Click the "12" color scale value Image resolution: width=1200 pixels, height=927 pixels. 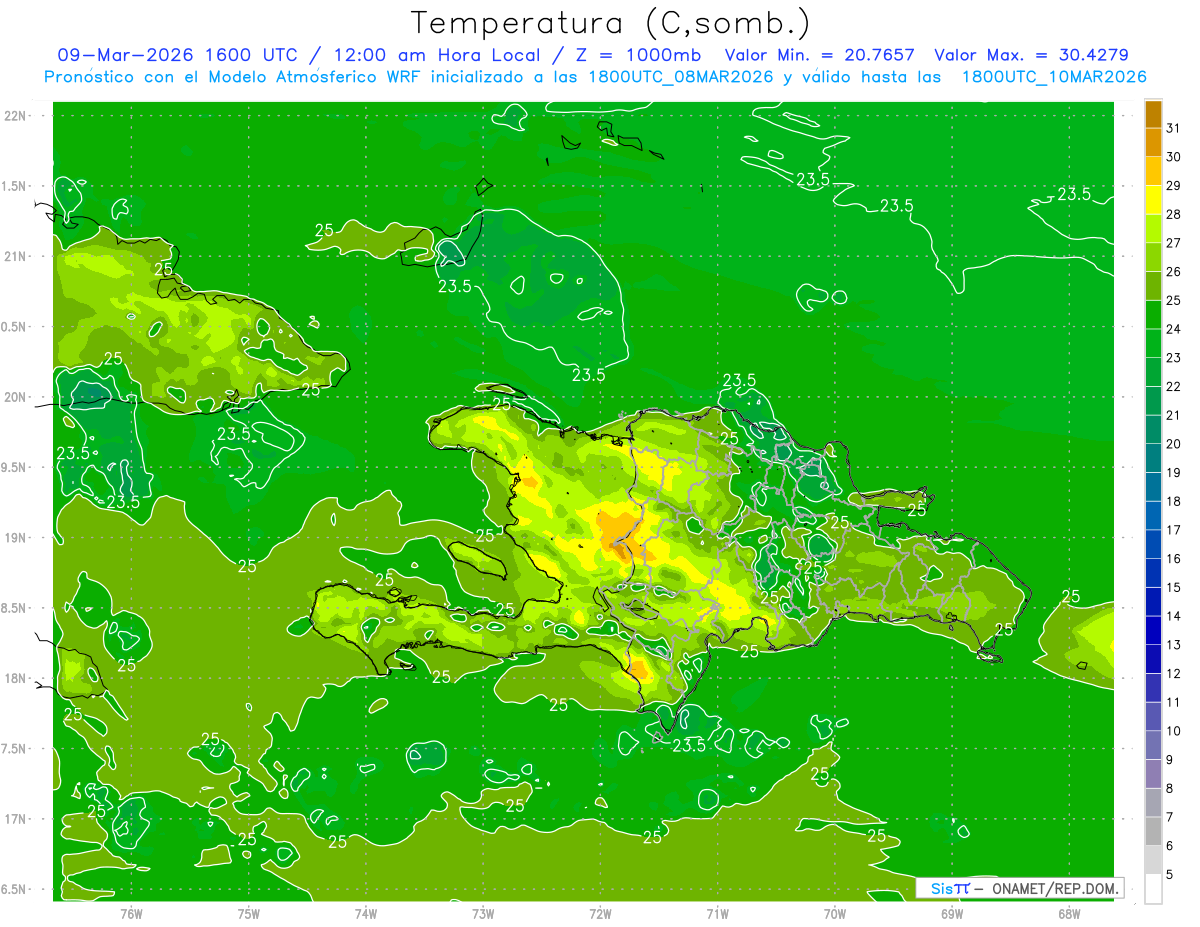pyautogui.click(x=1174, y=673)
